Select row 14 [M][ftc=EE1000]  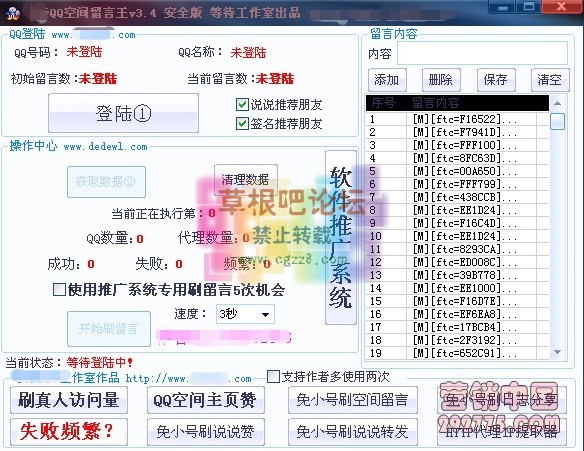tap(457, 288)
